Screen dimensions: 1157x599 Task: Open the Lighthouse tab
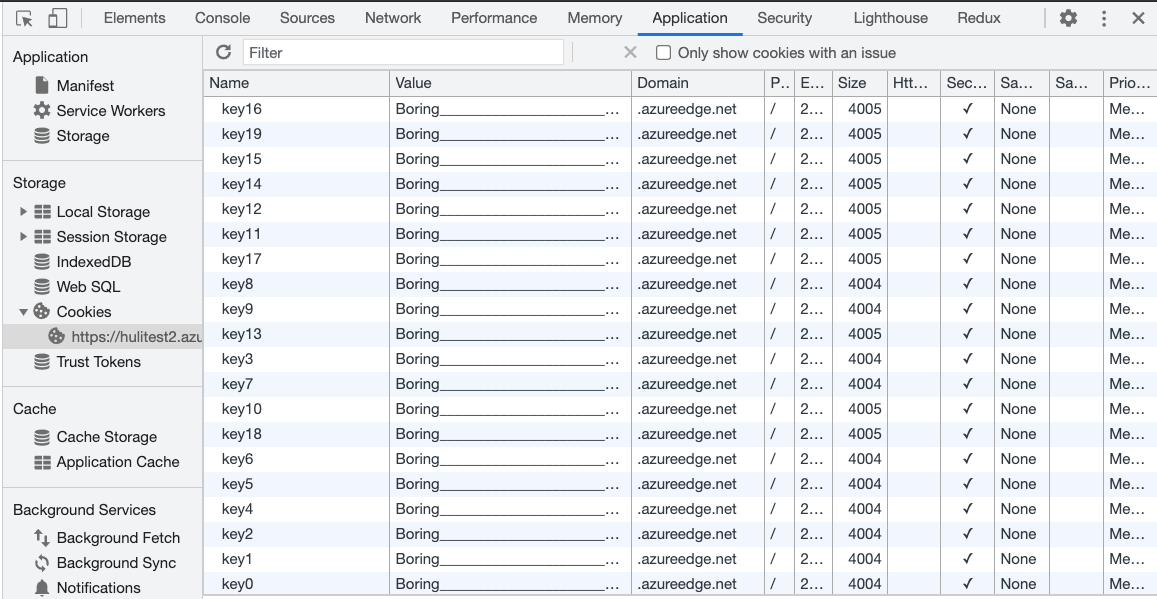coord(891,18)
